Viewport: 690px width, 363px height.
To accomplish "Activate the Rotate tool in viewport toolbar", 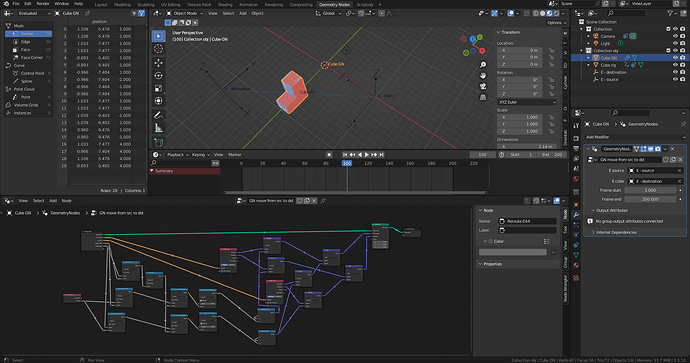I will pos(158,76).
